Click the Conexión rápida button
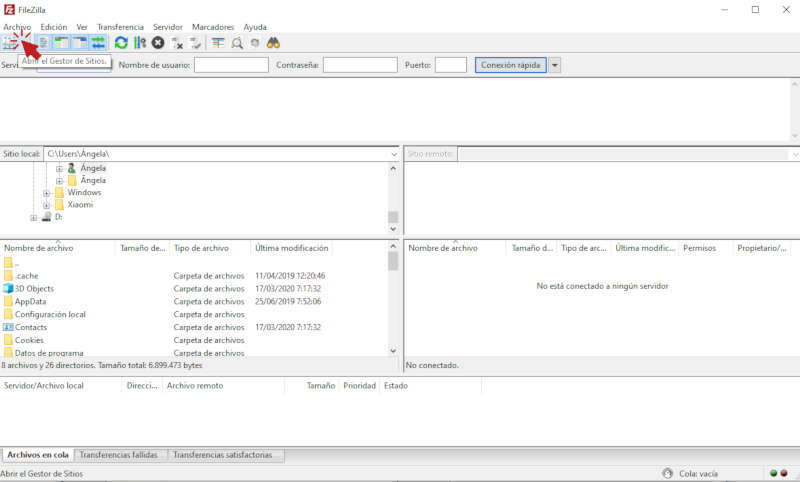This screenshot has height=482, width=800. click(x=510, y=65)
